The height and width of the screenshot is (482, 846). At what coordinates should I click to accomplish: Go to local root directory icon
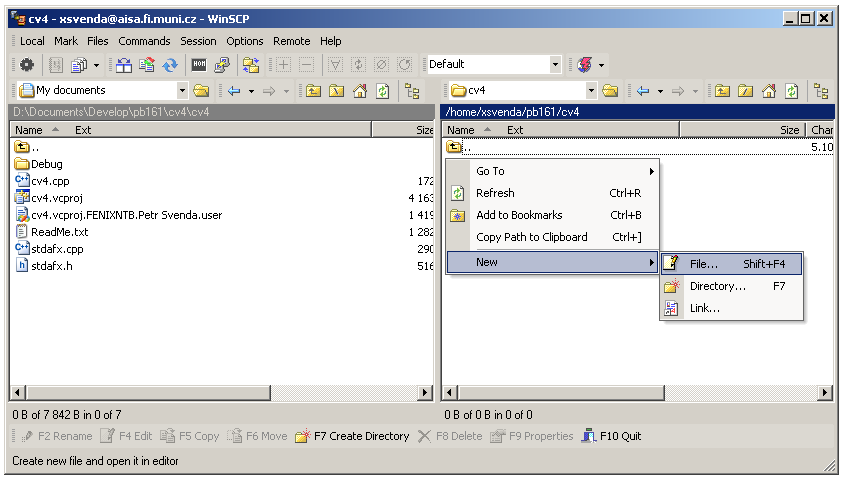coord(337,91)
